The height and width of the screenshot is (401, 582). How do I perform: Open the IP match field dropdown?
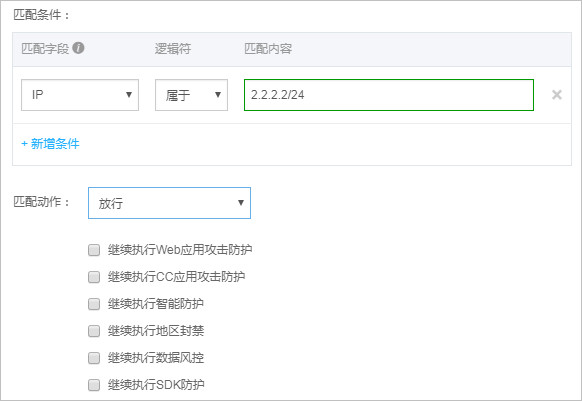pos(80,95)
